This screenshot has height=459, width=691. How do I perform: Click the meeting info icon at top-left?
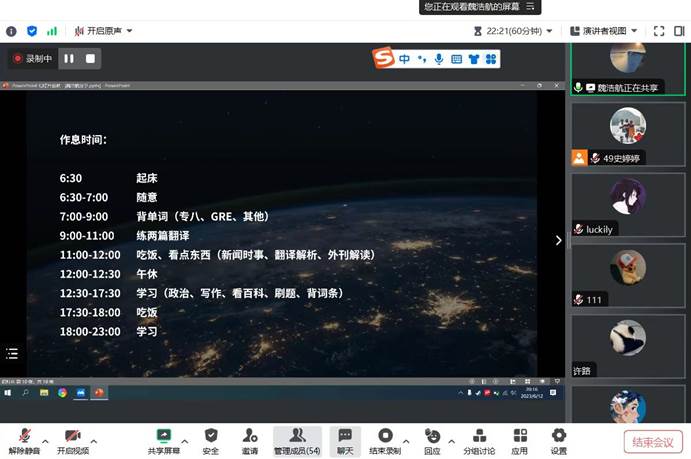tap(11, 31)
